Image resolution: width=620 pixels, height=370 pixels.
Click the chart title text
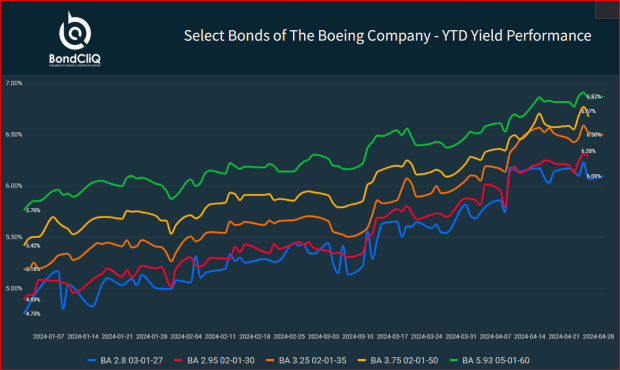click(388, 36)
